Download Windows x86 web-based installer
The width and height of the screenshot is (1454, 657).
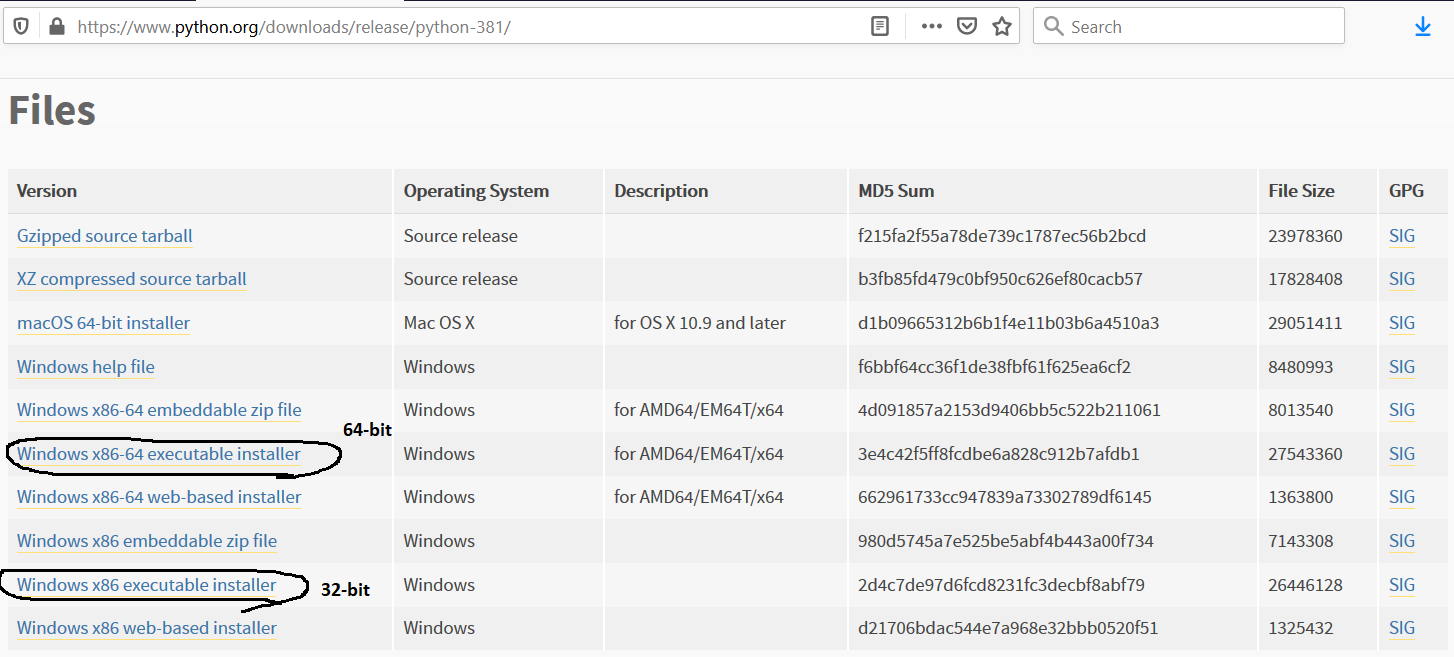[x=147, y=628]
